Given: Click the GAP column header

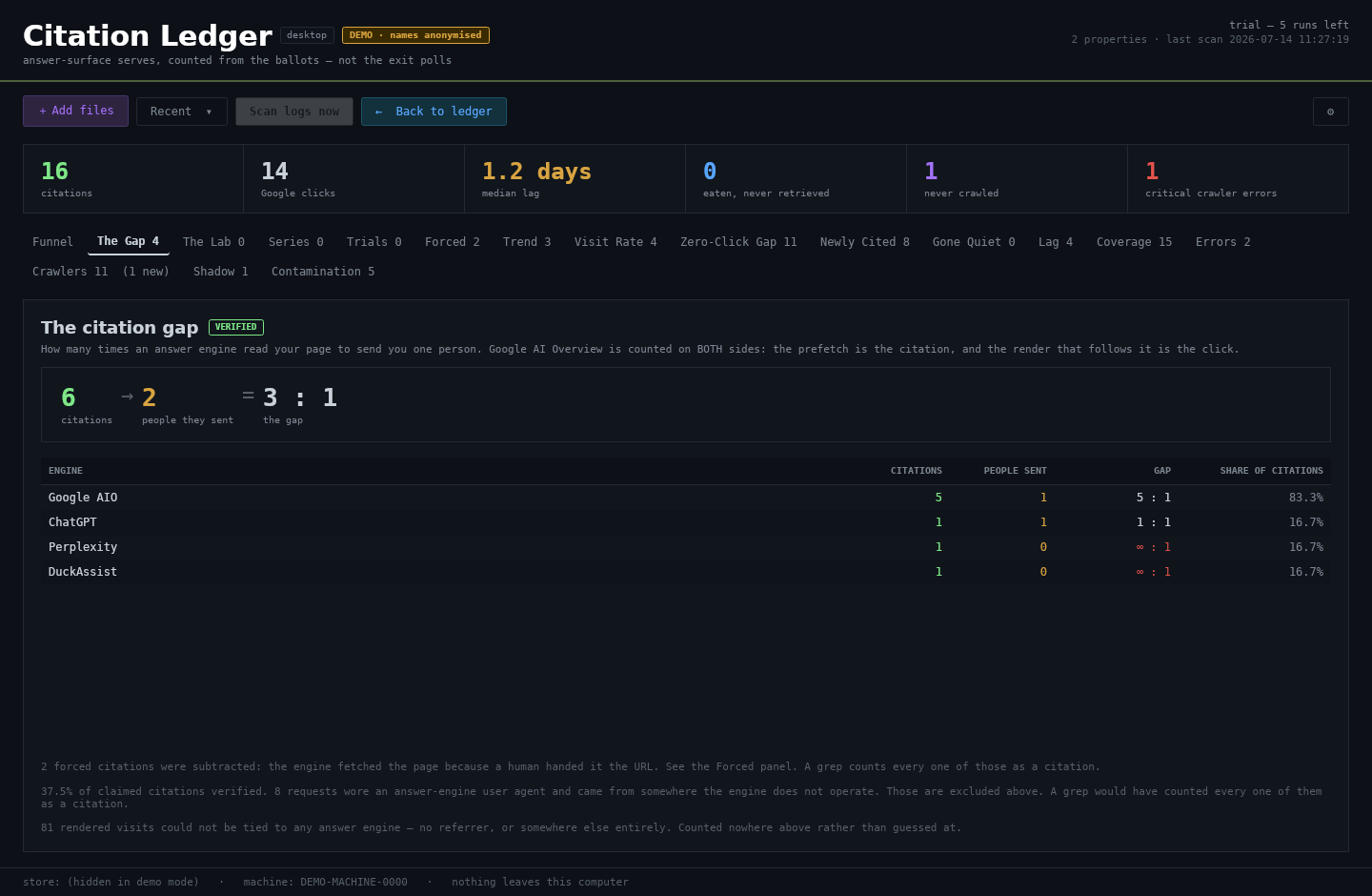Looking at the screenshot, I should click(x=1162, y=471).
